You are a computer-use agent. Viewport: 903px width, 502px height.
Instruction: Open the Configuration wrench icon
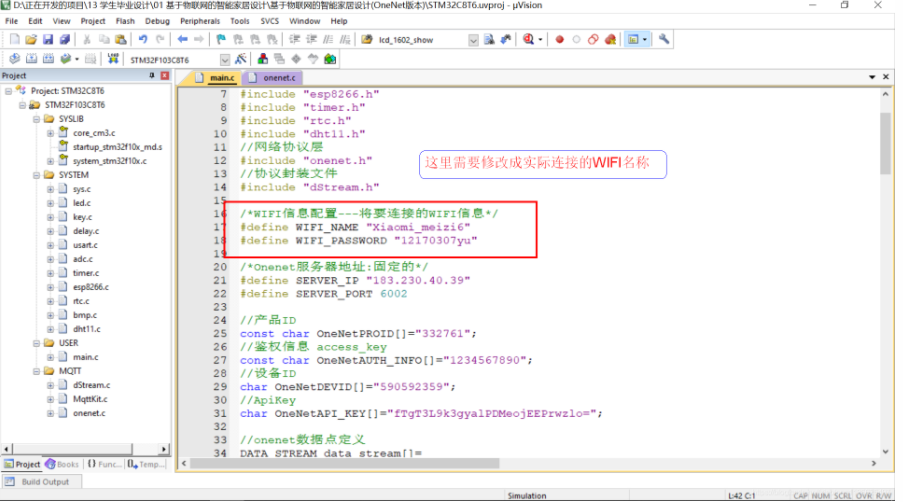[664, 40]
